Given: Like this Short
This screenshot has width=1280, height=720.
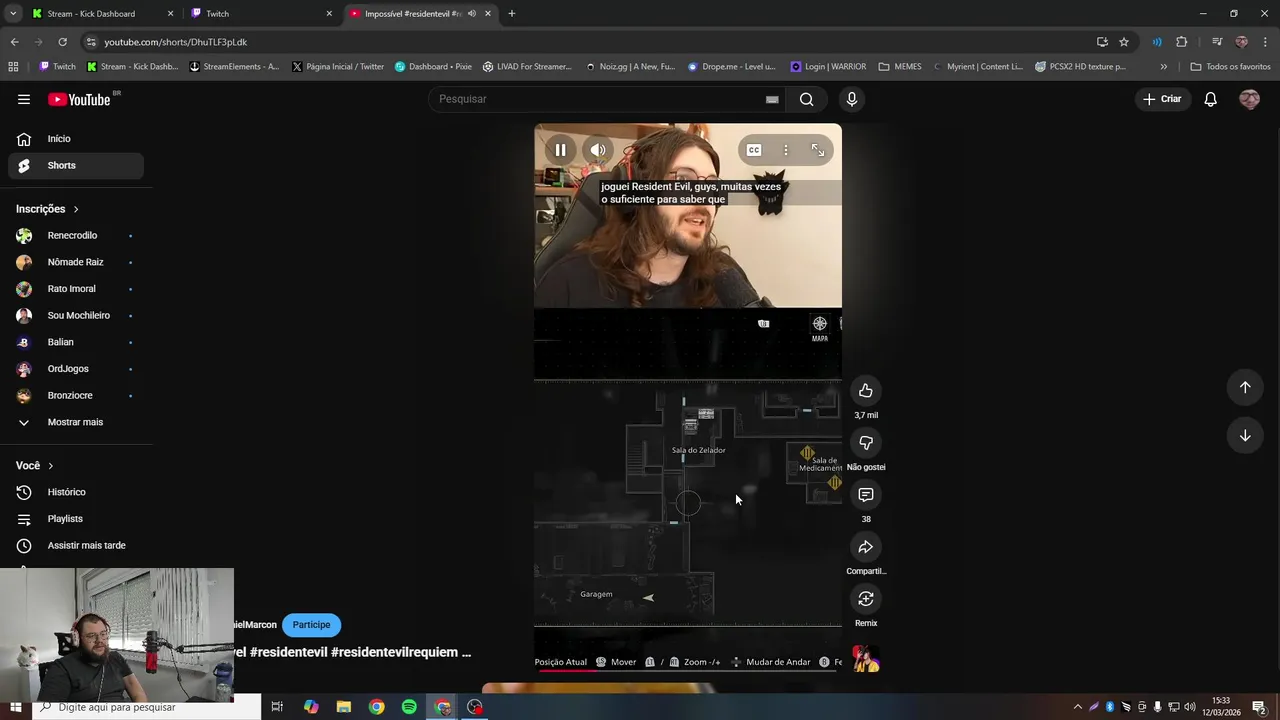Looking at the screenshot, I should 866,391.
